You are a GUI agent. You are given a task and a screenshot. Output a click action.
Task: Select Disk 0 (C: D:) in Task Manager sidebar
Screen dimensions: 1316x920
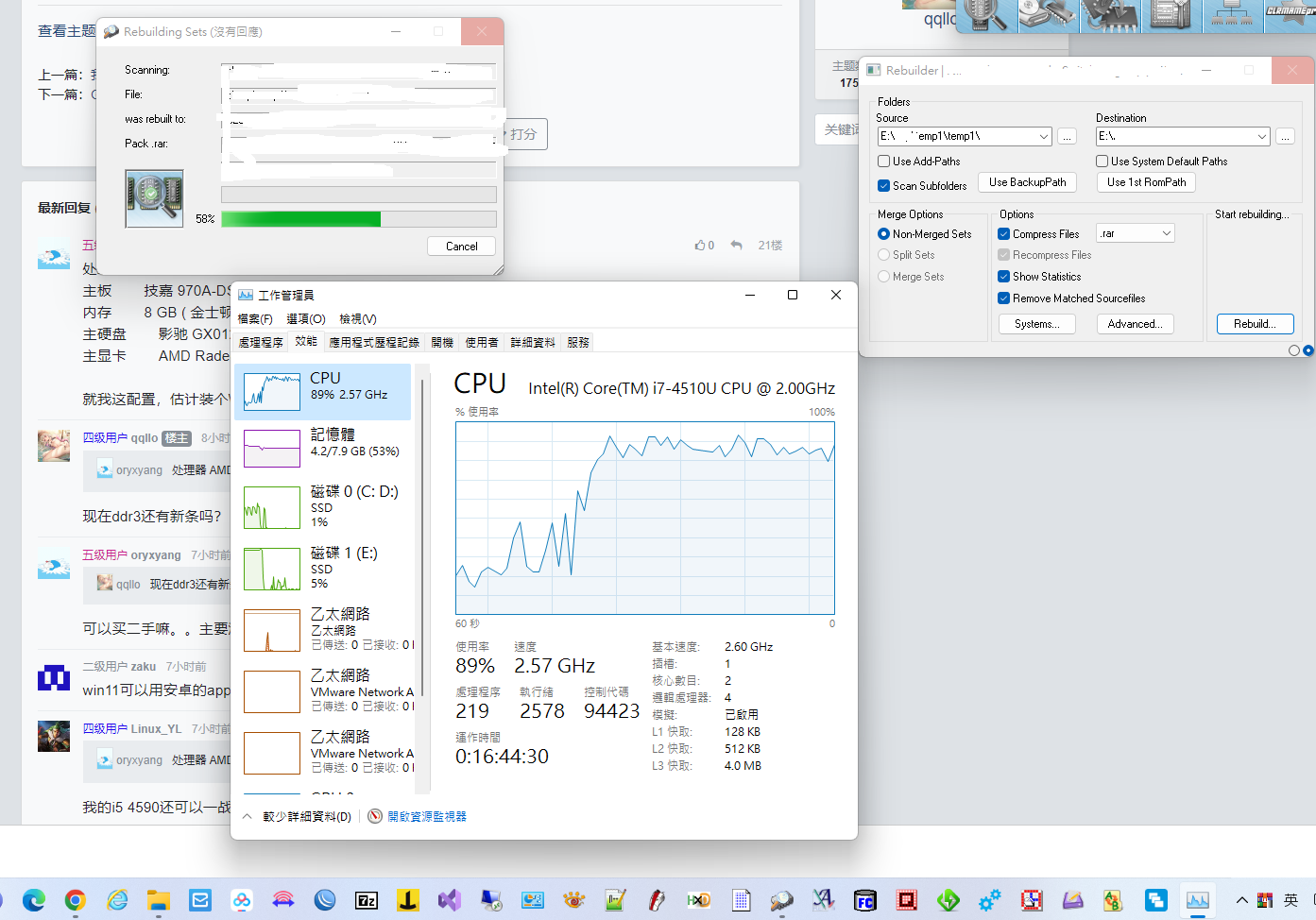coord(322,507)
